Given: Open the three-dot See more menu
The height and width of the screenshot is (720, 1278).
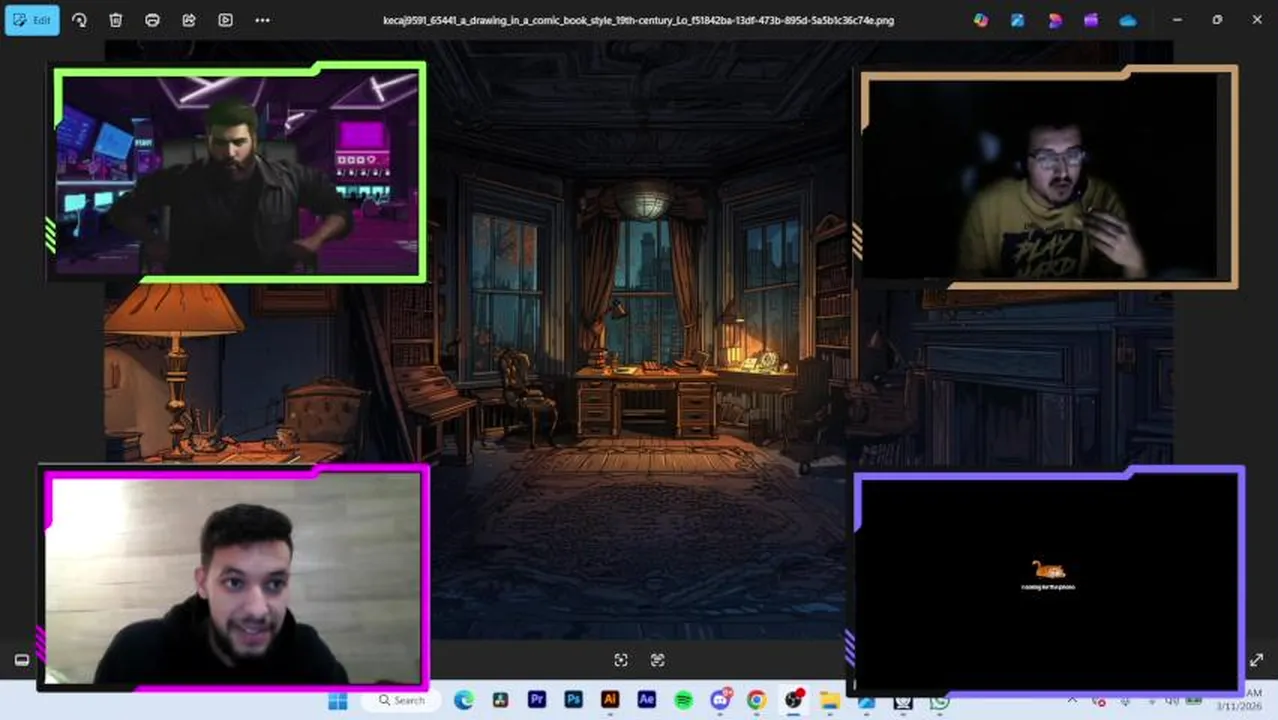Looking at the screenshot, I should [262, 20].
